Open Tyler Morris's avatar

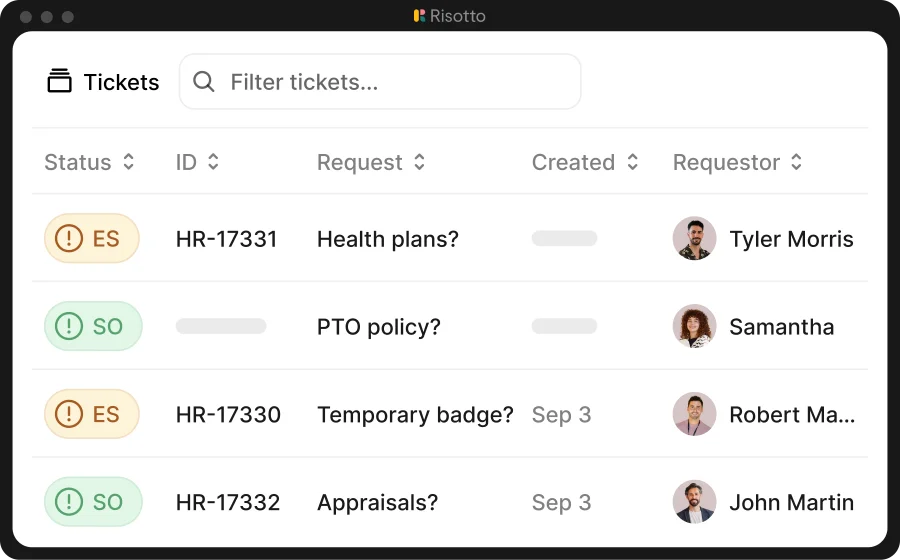click(x=695, y=238)
